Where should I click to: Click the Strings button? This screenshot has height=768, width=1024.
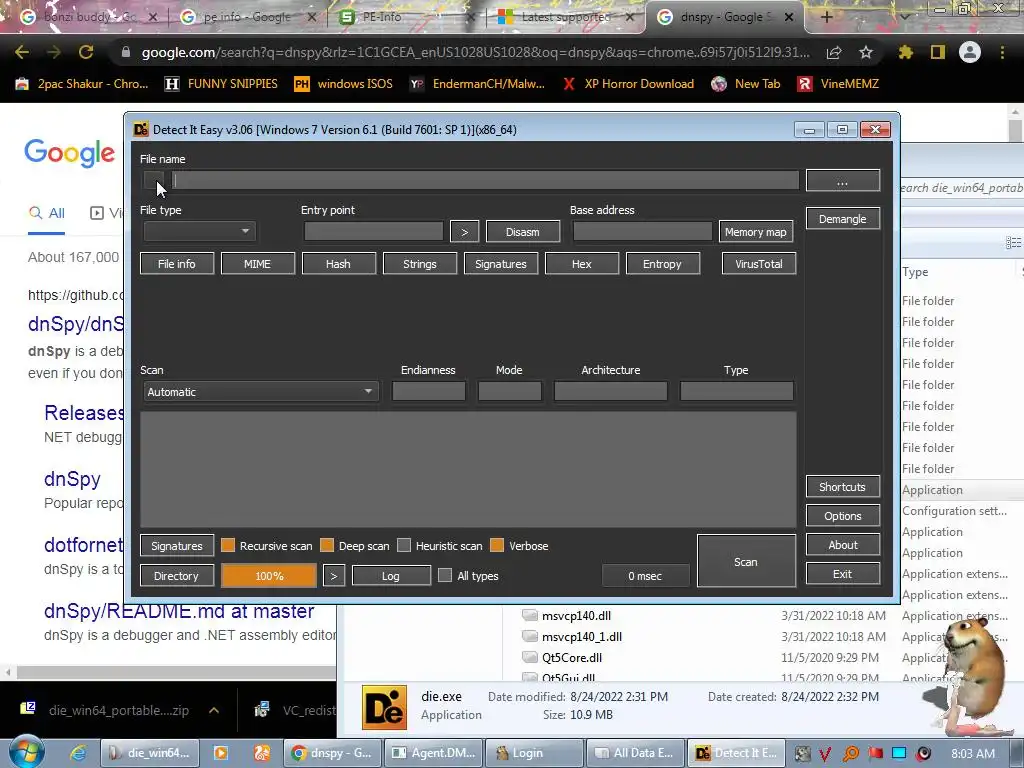(x=420, y=264)
